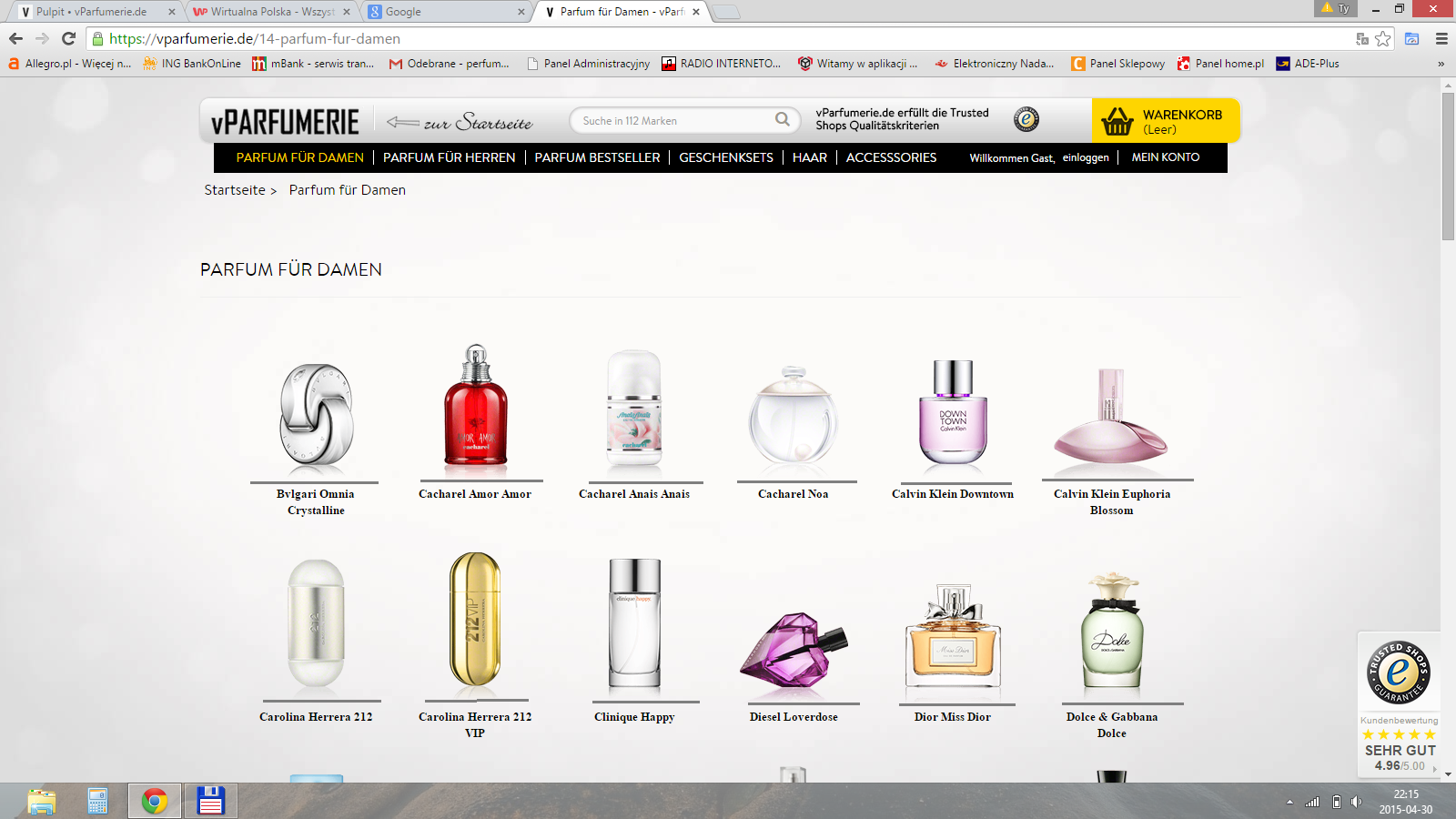
Task: Open Allegro.pl bookmark
Action: (x=69, y=64)
